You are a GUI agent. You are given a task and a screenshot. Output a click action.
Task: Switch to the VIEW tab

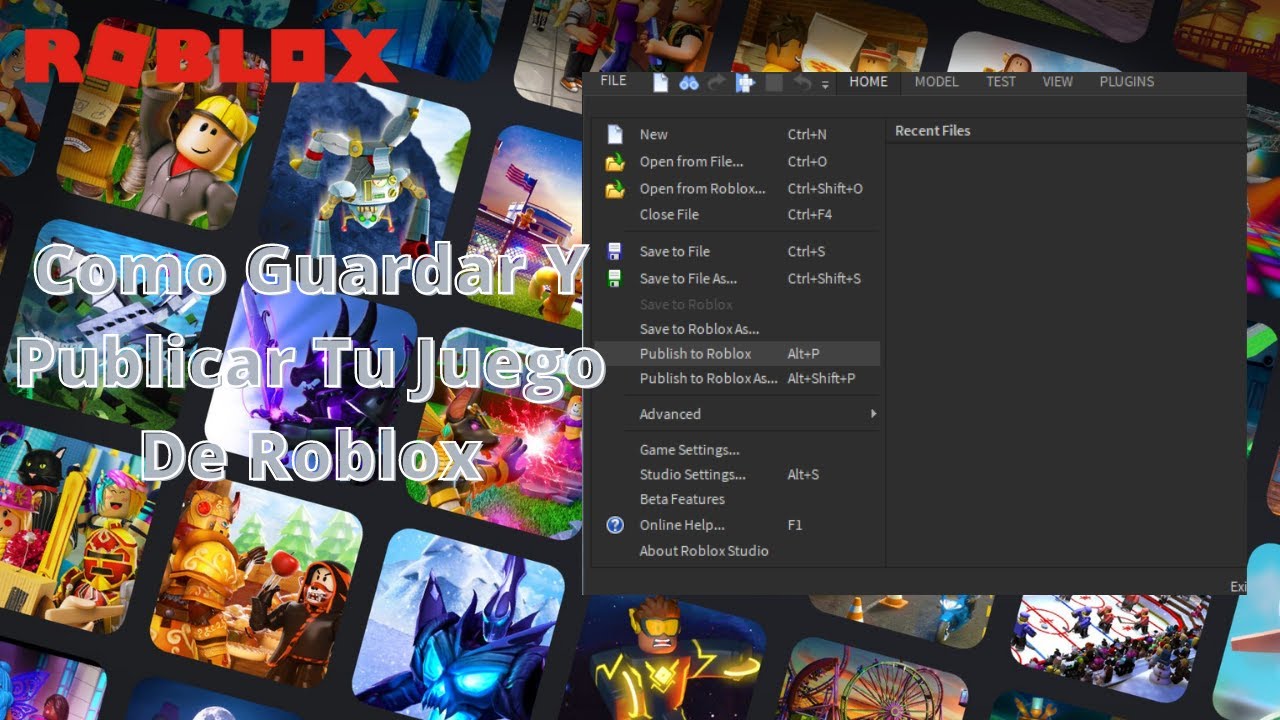(1058, 82)
